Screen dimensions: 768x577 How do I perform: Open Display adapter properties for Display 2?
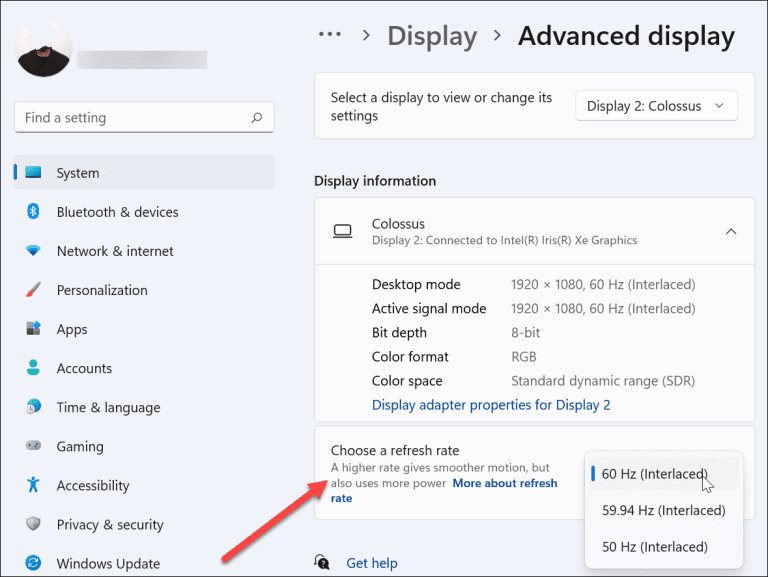tap(491, 405)
